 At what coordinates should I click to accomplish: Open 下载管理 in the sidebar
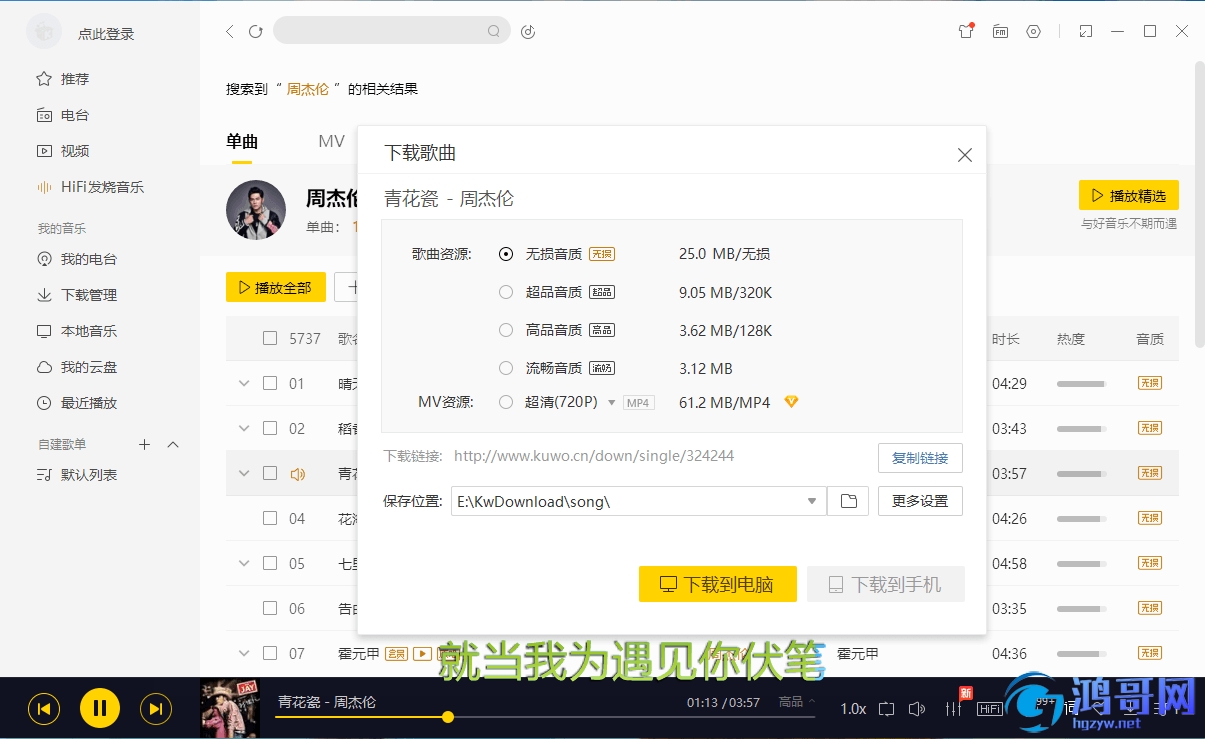point(77,295)
